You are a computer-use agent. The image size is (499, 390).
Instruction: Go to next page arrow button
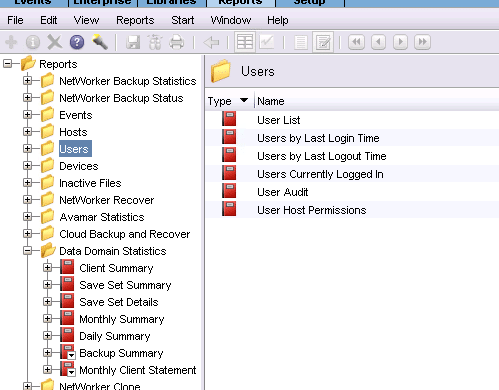coord(400,42)
